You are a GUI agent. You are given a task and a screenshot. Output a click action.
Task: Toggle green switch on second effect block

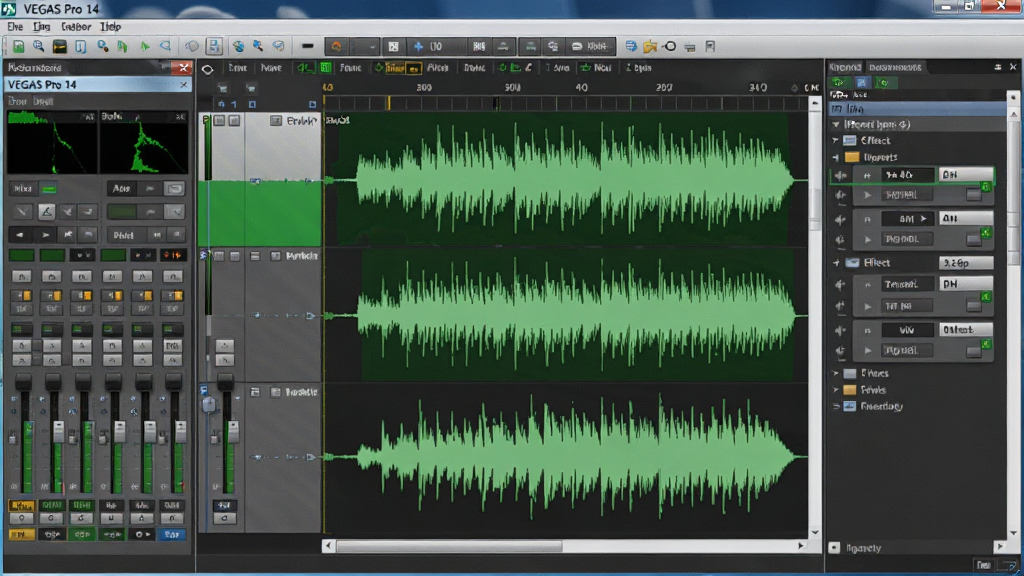coord(985,232)
